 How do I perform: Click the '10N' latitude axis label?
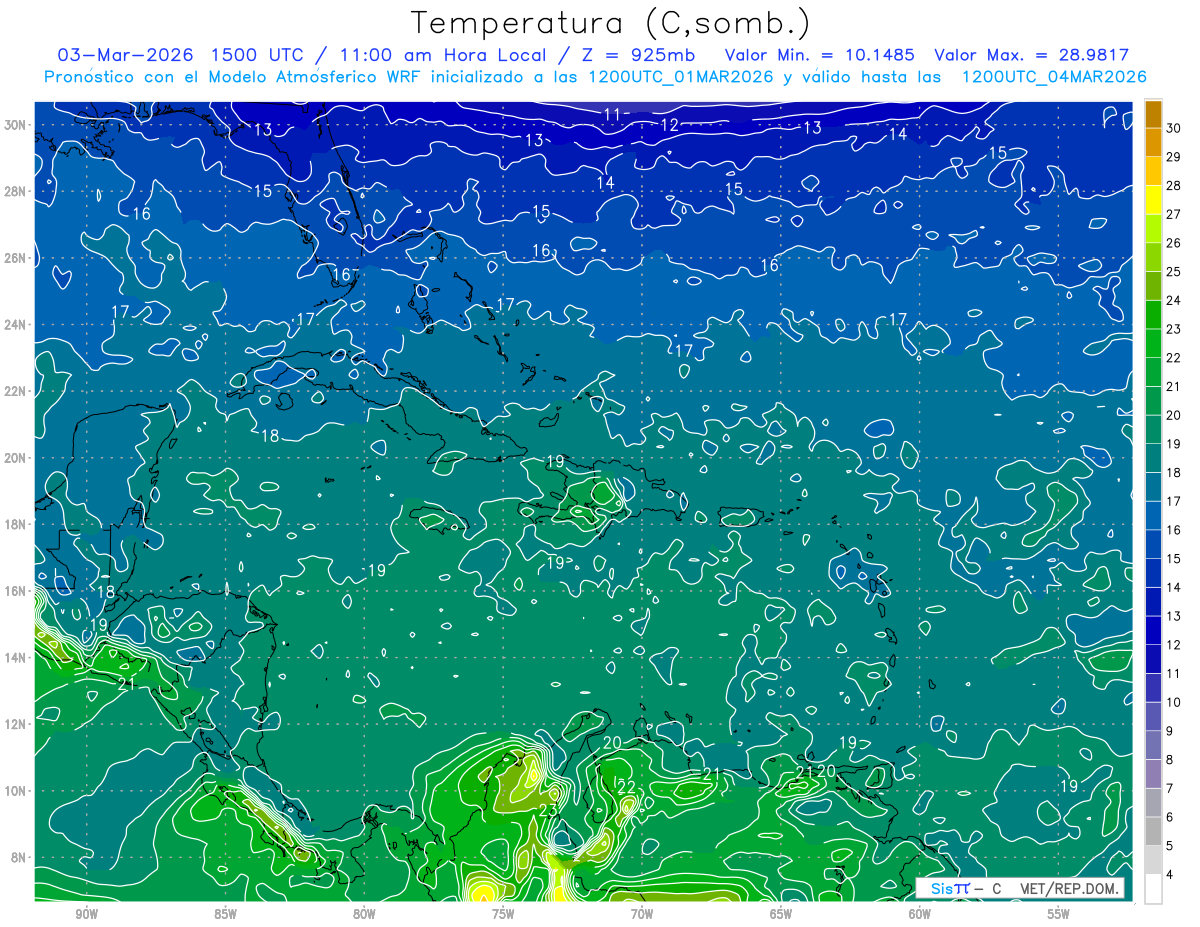[17, 790]
